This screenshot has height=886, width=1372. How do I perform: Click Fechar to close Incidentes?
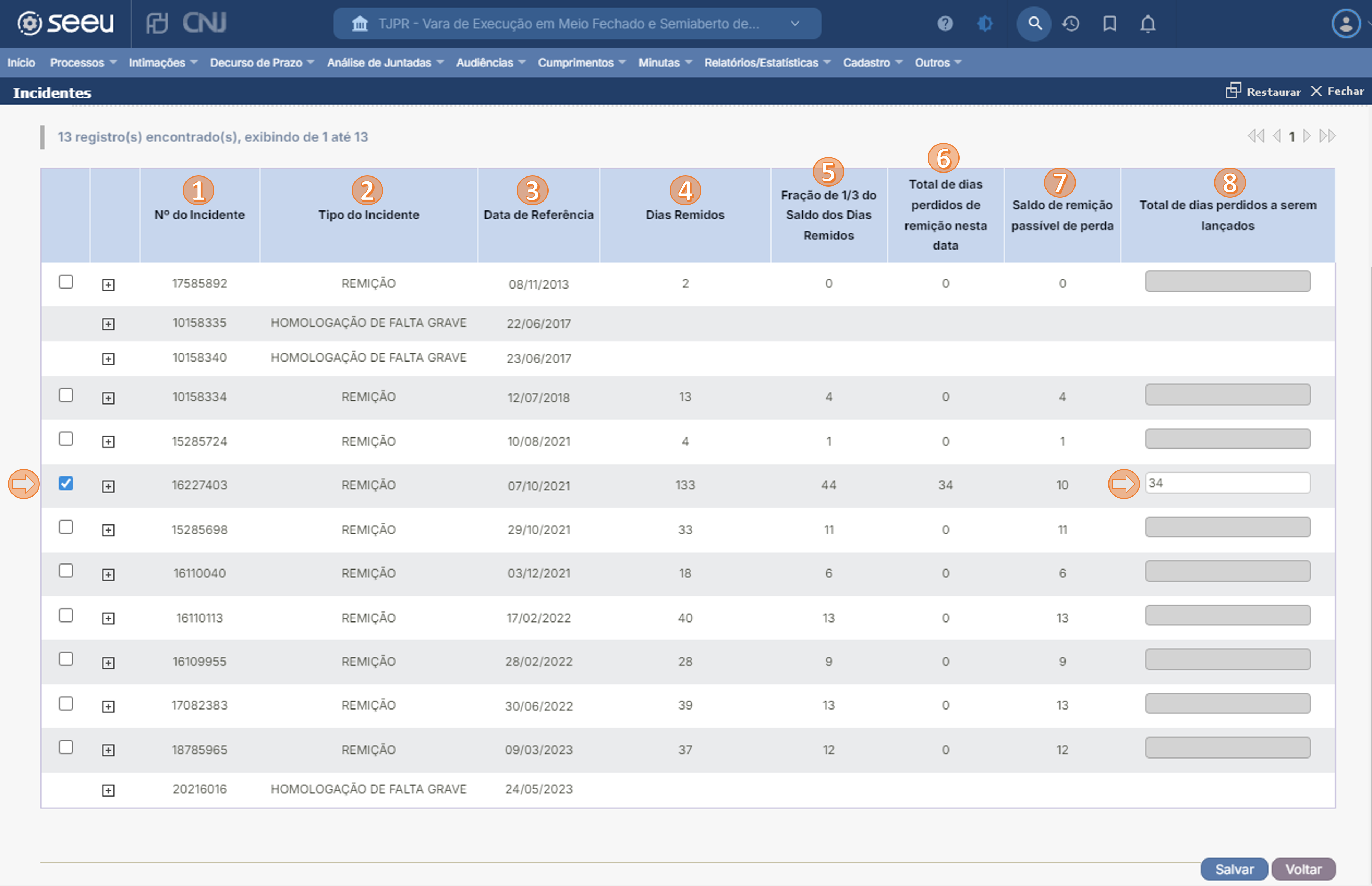(x=1337, y=91)
